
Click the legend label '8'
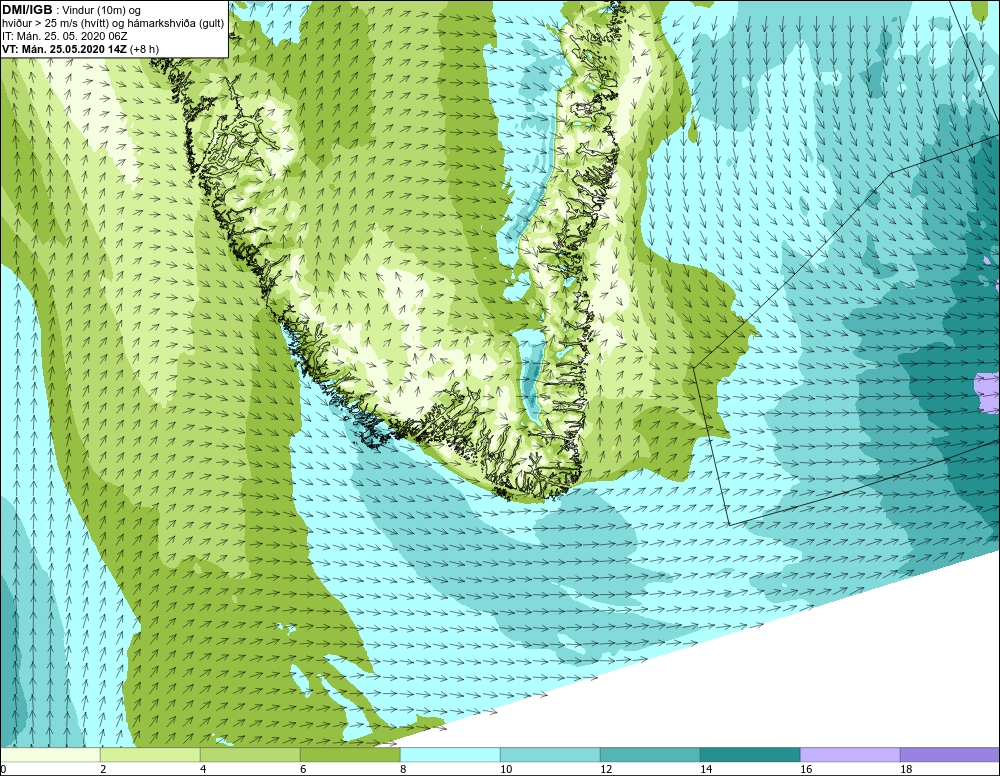(x=404, y=770)
